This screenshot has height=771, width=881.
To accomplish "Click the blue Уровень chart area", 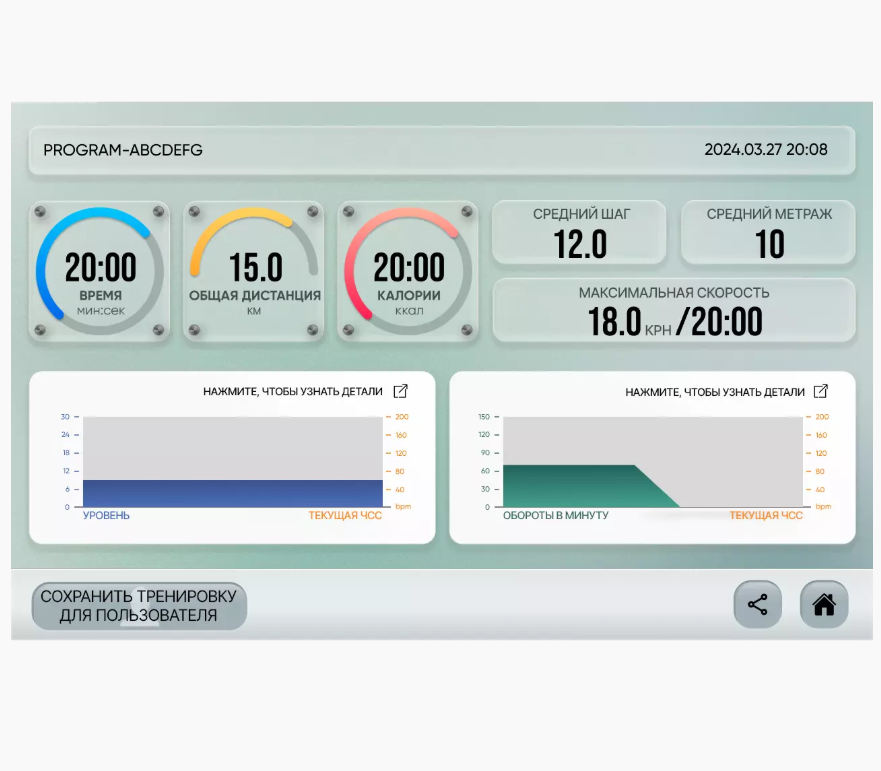I will coord(232,493).
